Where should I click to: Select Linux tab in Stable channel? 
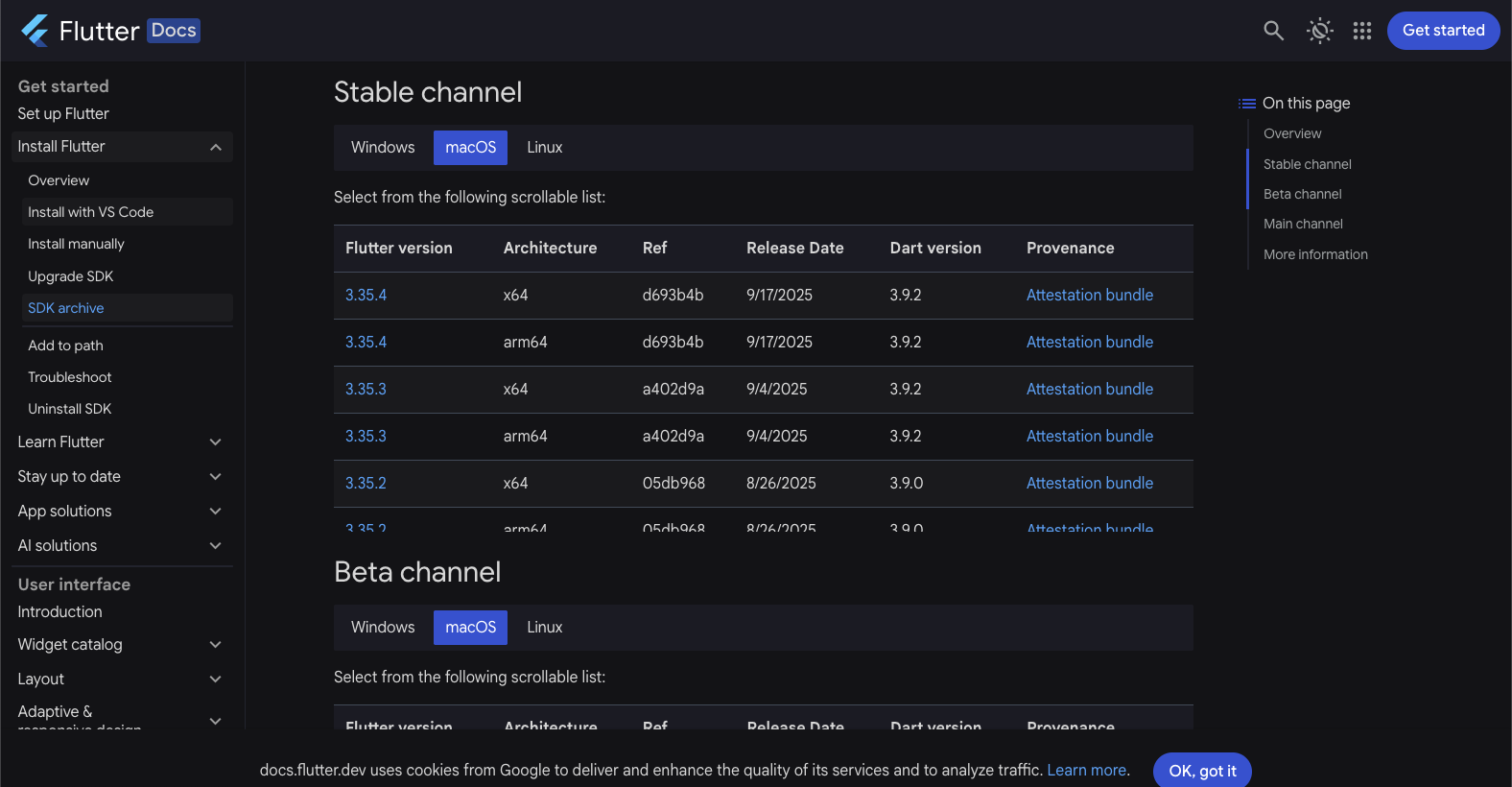click(544, 148)
